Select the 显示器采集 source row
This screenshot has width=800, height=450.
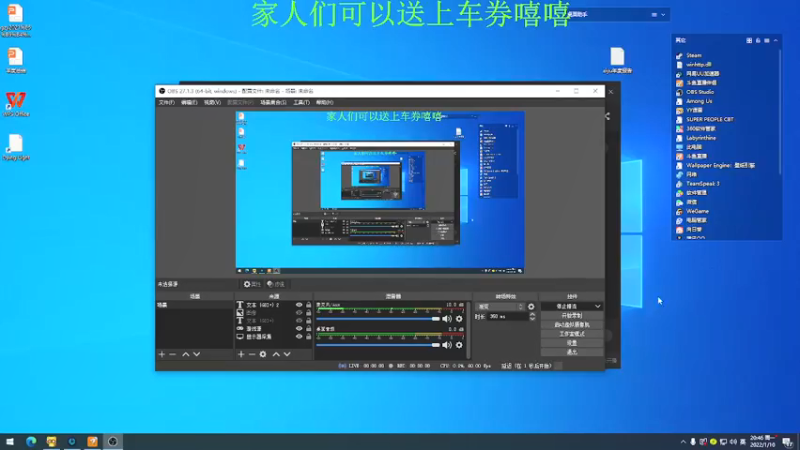coord(273,337)
